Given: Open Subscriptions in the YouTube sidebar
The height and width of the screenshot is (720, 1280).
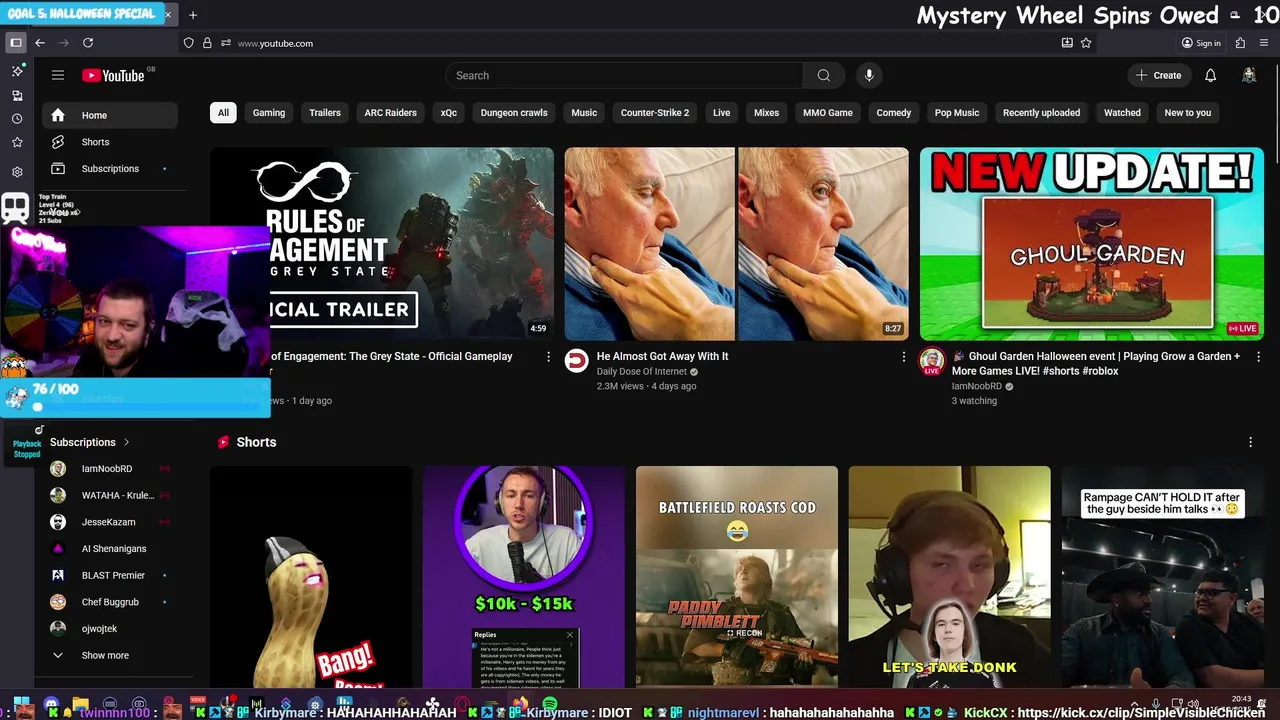Looking at the screenshot, I should tap(110, 169).
